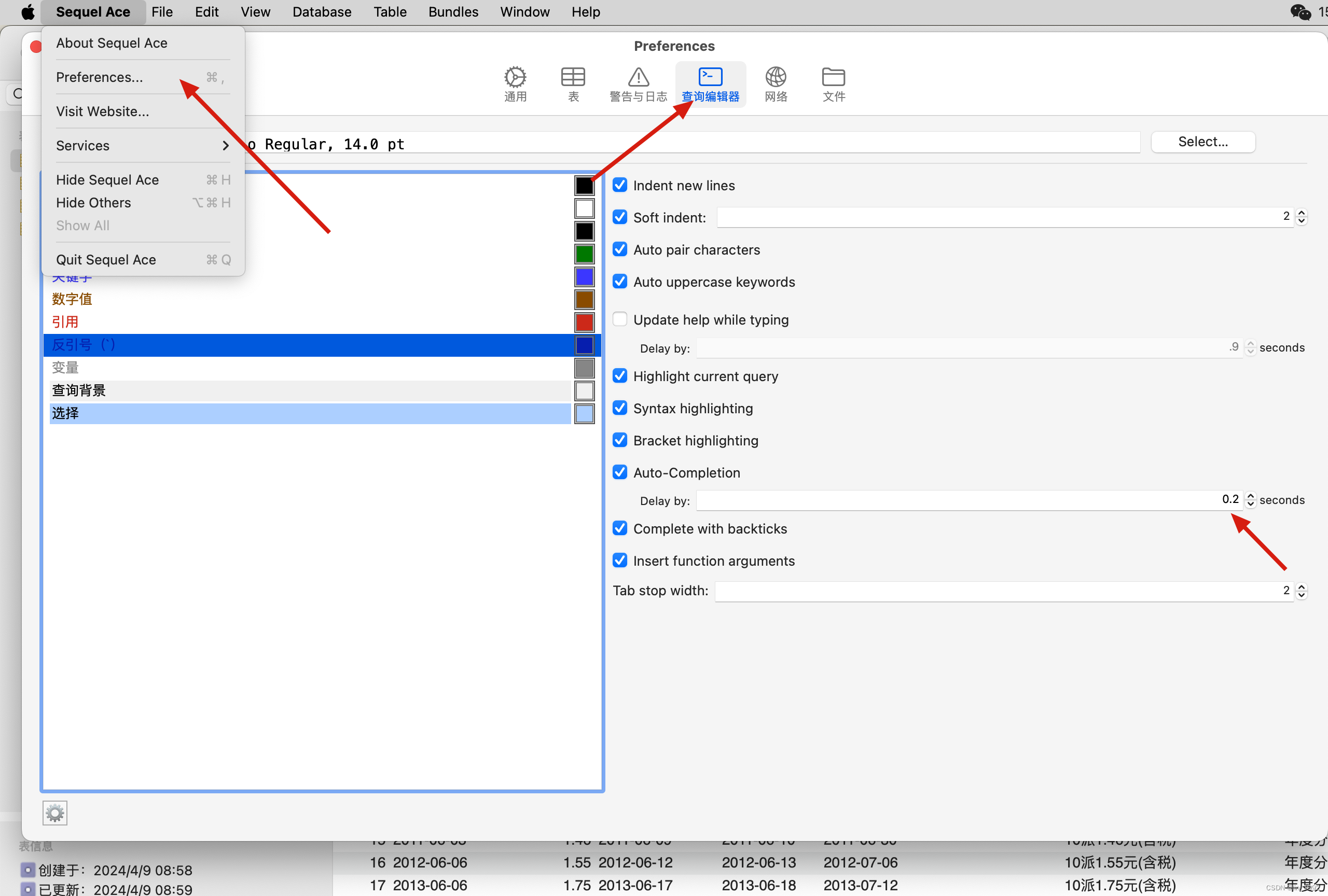
Task: Select the 查询编辑器 query editor pane
Action: [710, 83]
